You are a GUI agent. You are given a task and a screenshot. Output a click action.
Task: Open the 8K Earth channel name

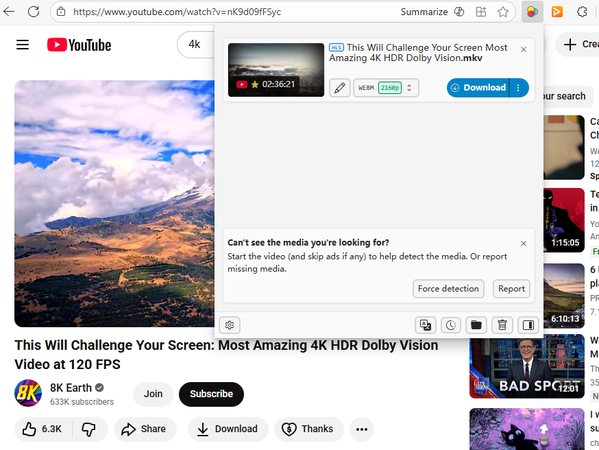pyautogui.click(x=71, y=388)
